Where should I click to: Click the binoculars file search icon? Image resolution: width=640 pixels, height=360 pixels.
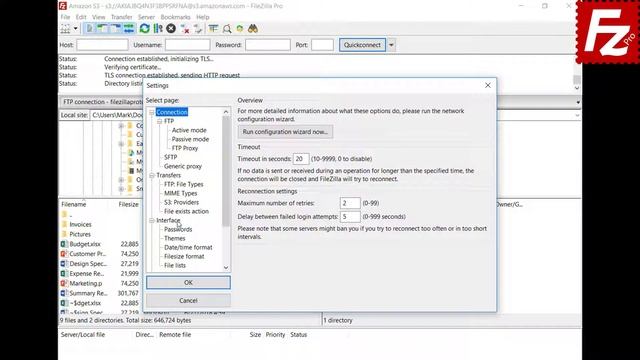pos(253,29)
